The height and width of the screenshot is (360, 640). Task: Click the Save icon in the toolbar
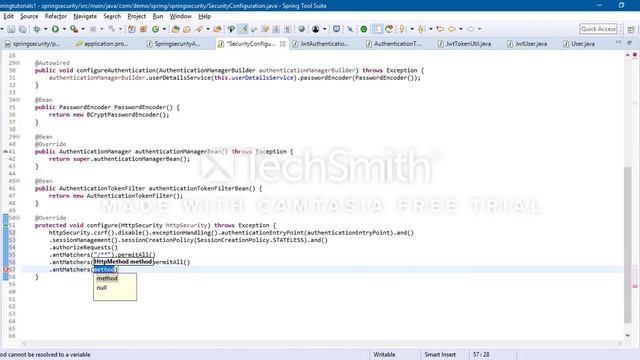(x=11, y=29)
